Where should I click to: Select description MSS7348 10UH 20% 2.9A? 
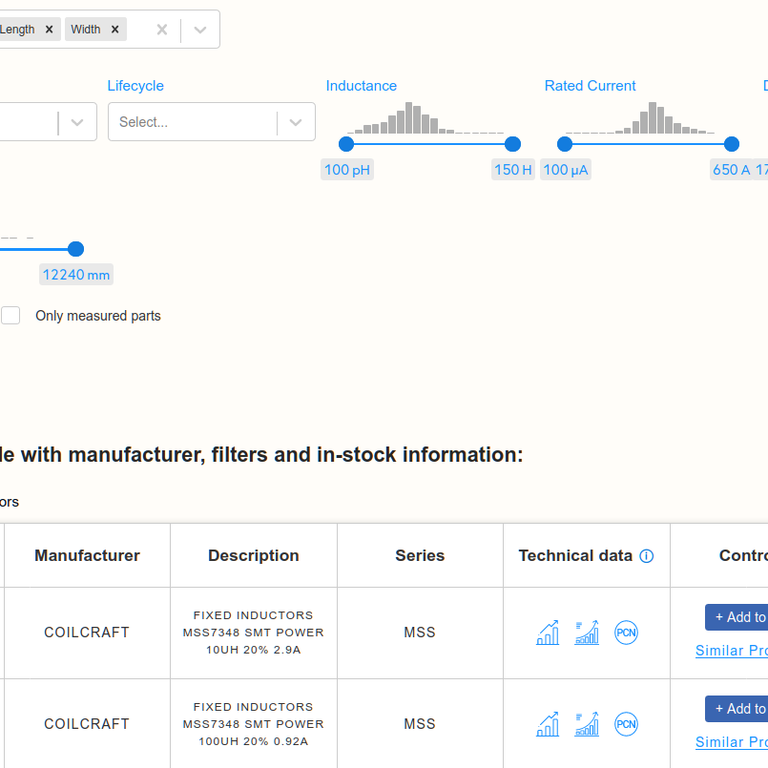click(x=254, y=632)
